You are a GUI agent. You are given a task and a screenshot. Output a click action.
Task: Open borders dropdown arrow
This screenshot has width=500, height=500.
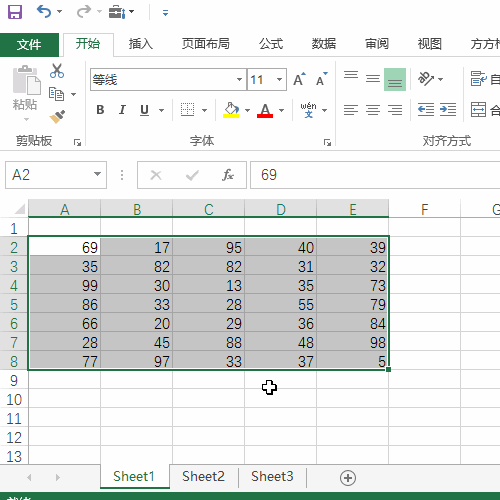[x=205, y=110]
